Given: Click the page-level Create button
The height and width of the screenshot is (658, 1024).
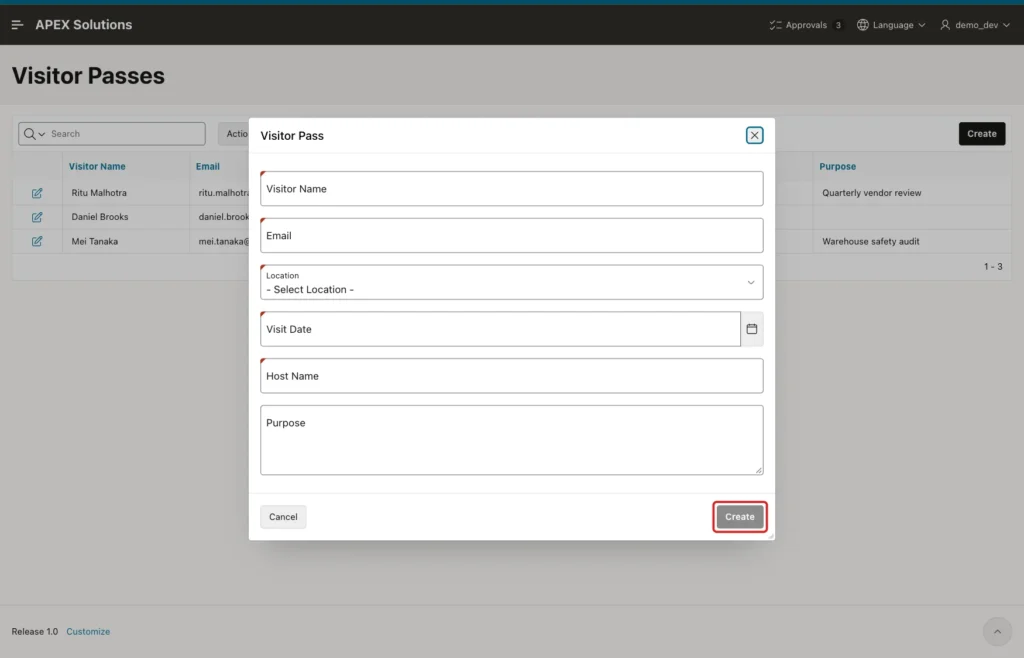Looking at the screenshot, I should pos(982,134).
